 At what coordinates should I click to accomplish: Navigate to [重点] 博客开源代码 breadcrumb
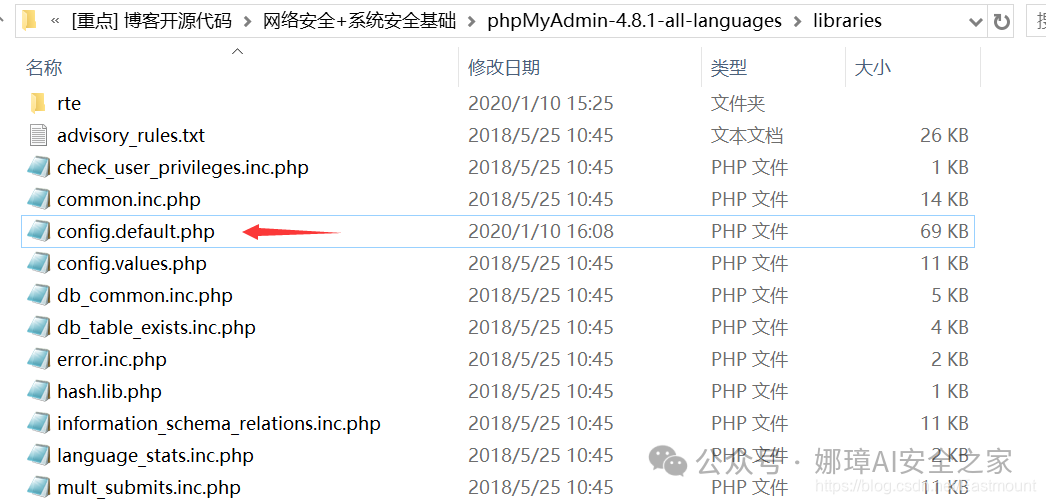152,21
